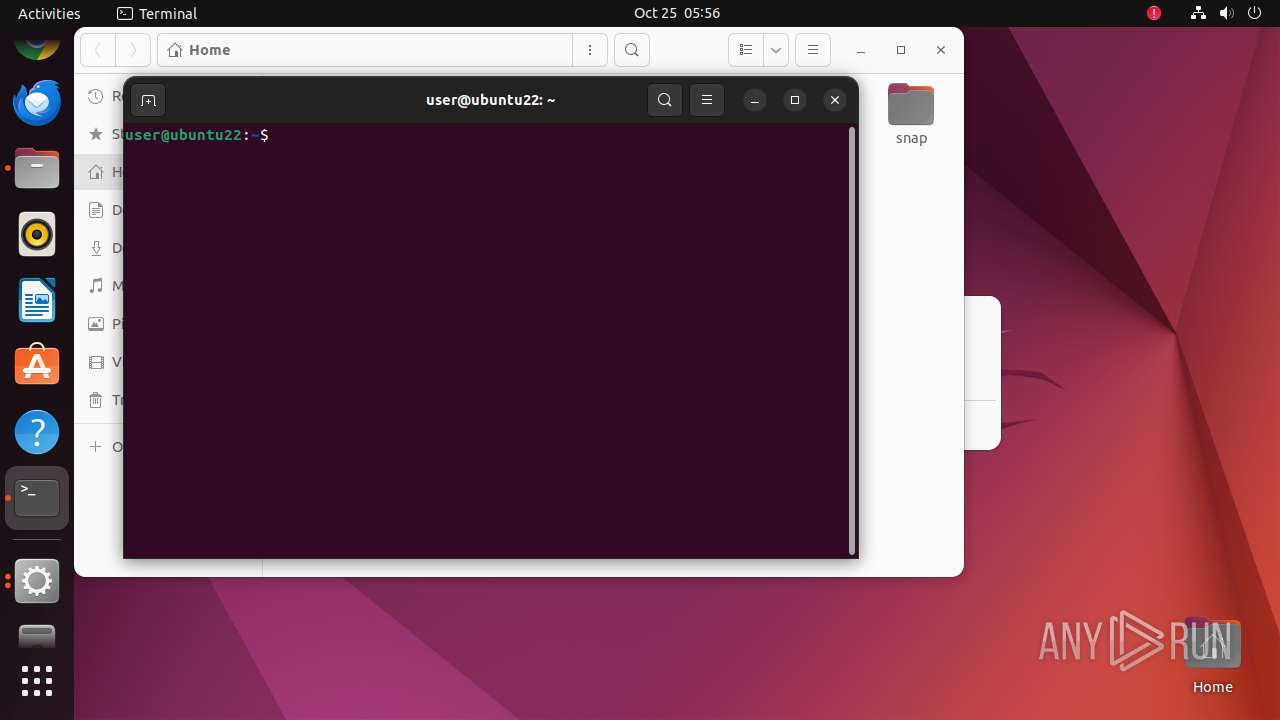Select Home in Files sidebar
1280x720 pixels.
(100, 172)
